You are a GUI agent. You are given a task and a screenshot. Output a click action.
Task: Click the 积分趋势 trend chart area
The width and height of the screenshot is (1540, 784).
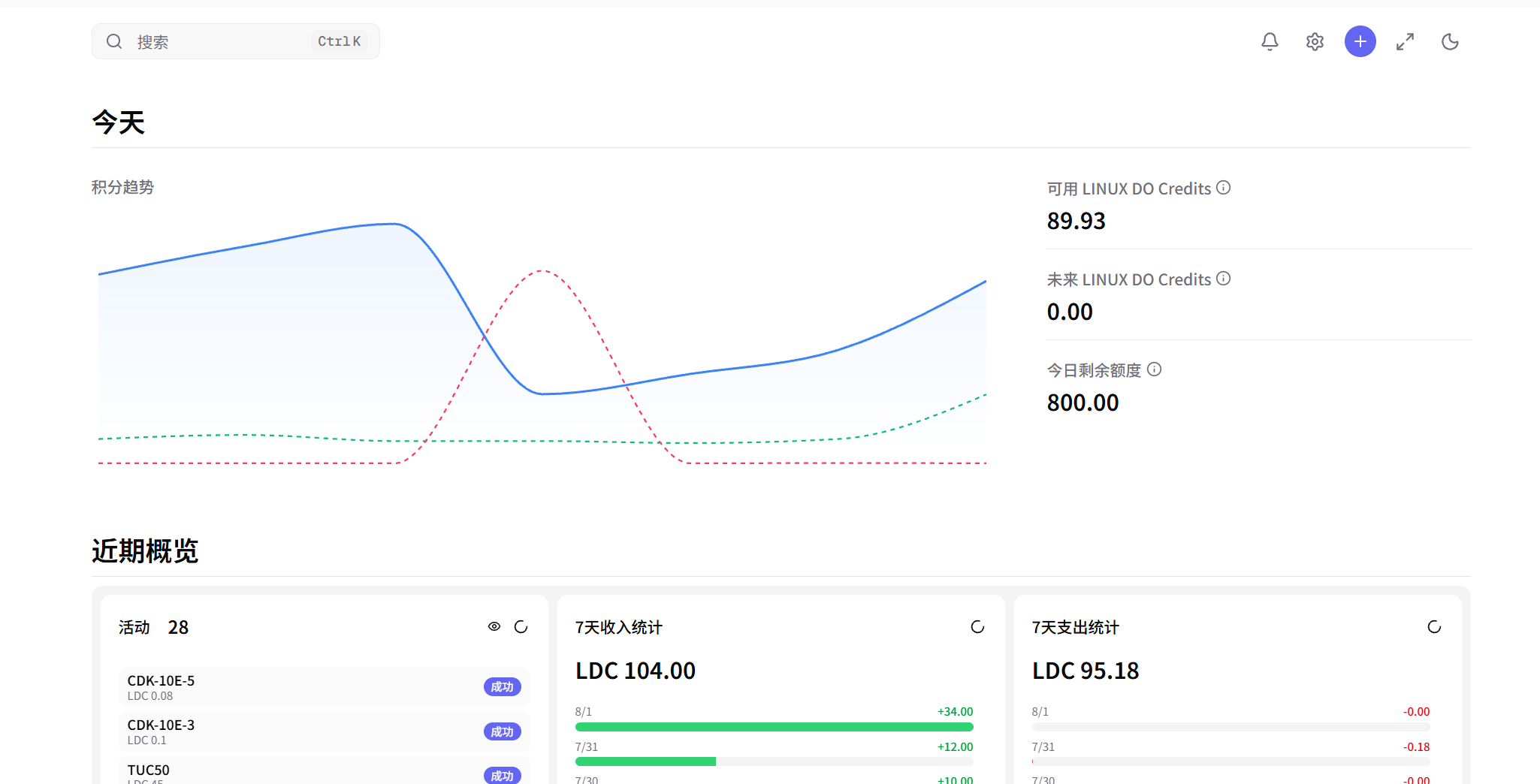click(x=542, y=342)
